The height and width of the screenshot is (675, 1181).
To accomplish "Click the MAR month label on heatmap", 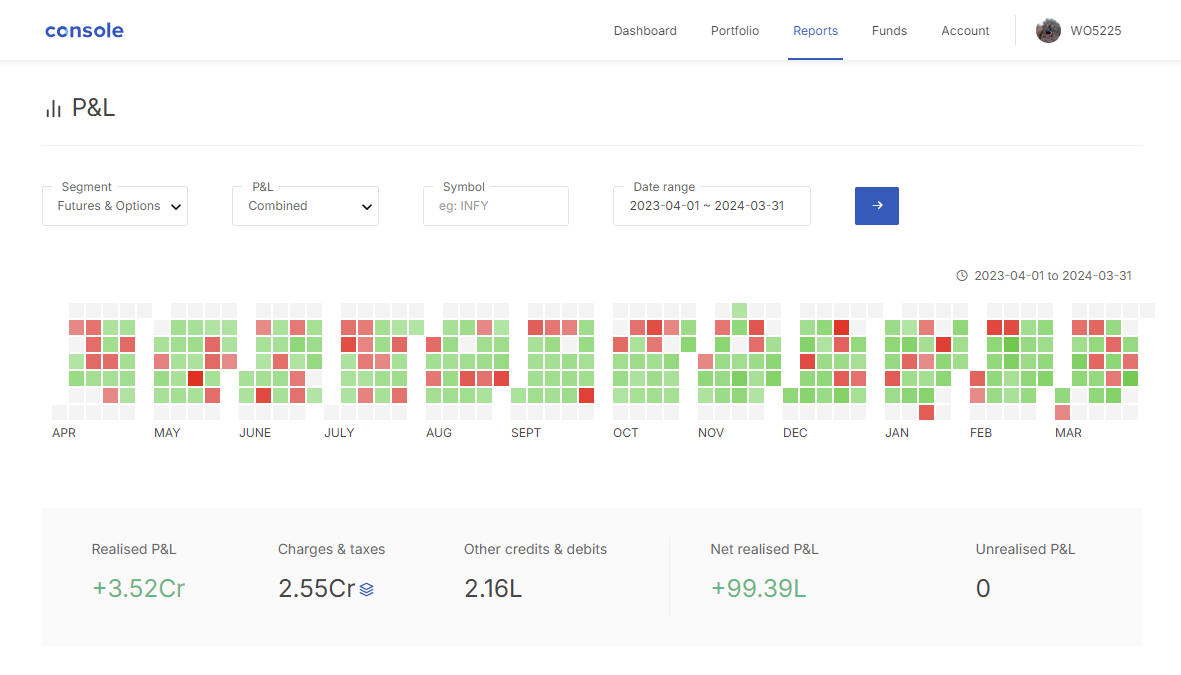I will click(x=1068, y=433).
